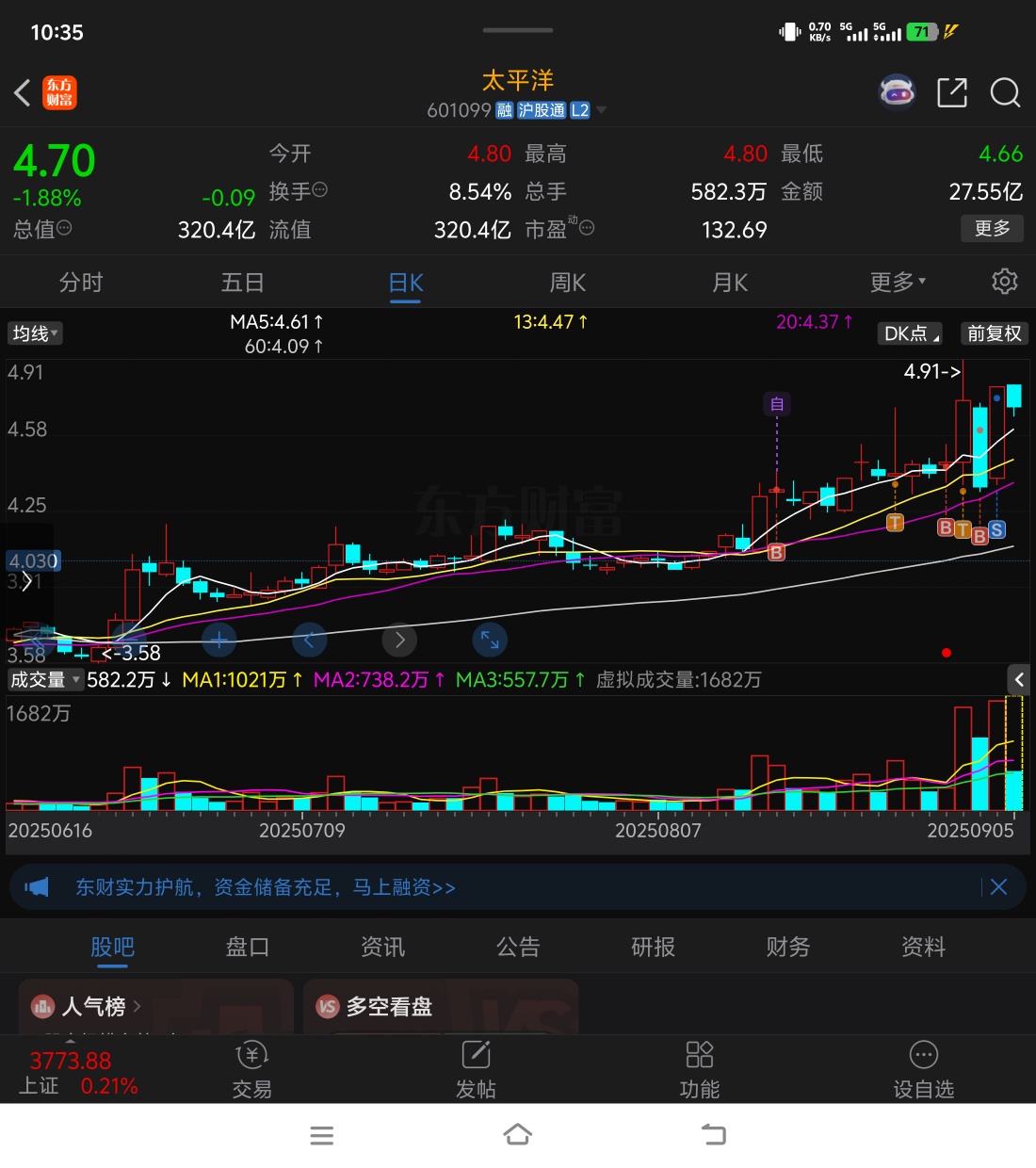Tap the info icon next to 总值
The image size is (1036, 1168).
click(x=64, y=227)
